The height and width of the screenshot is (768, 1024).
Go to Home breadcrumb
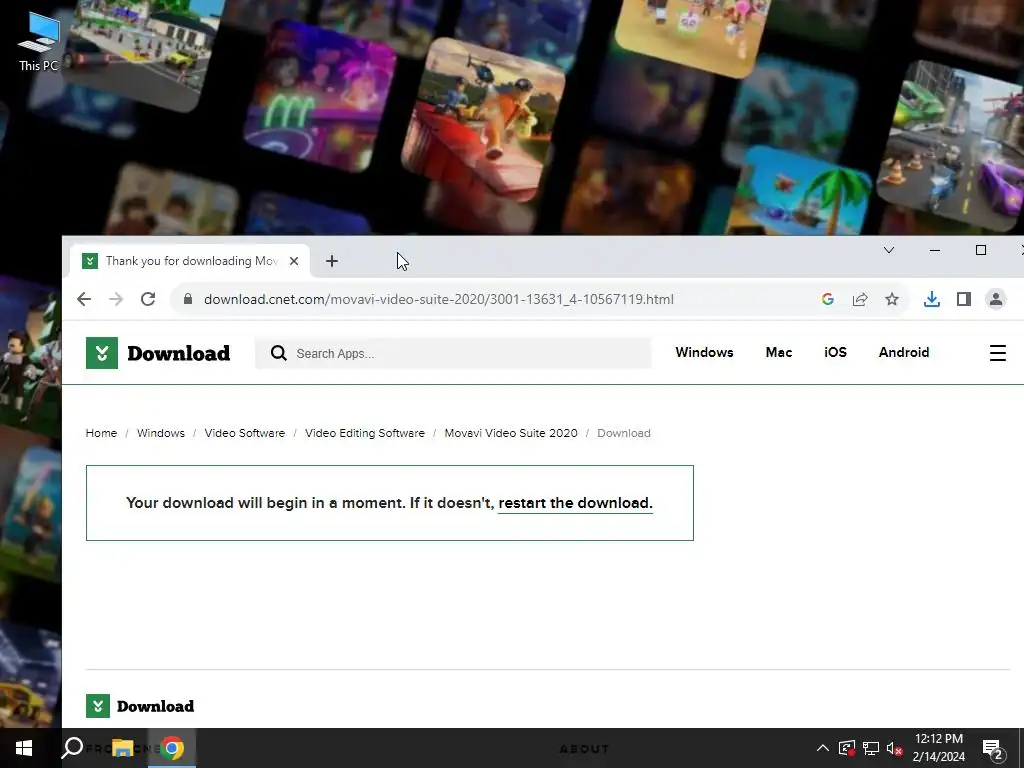(x=101, y=433)
